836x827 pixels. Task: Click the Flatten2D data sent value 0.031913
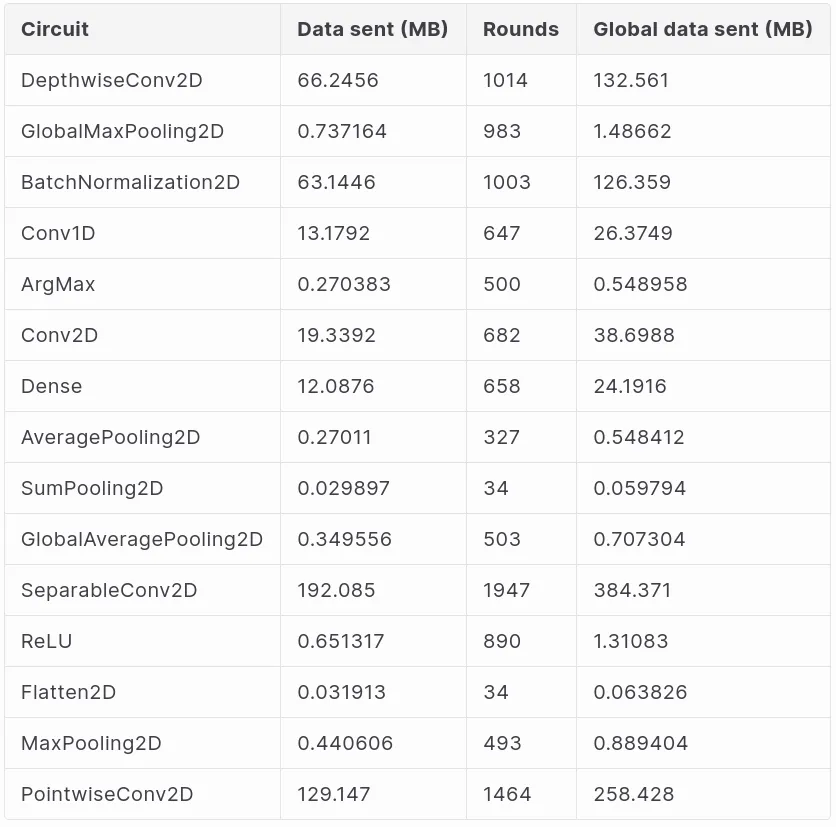pyautogui.click(x=341, y=692)
